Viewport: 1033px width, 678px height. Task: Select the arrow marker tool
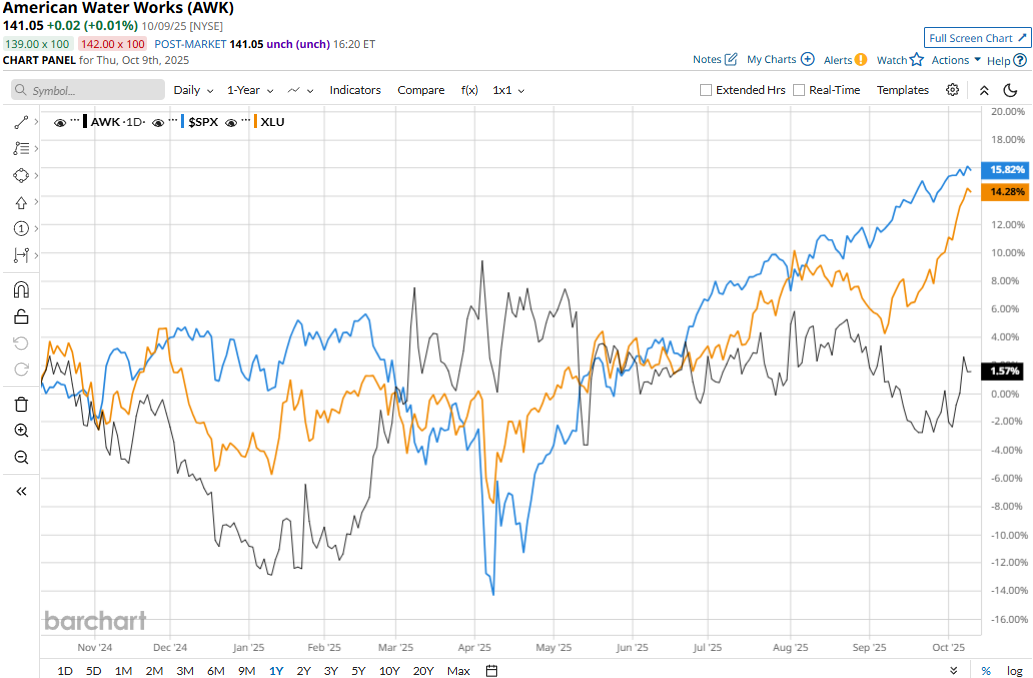[21, 202]
